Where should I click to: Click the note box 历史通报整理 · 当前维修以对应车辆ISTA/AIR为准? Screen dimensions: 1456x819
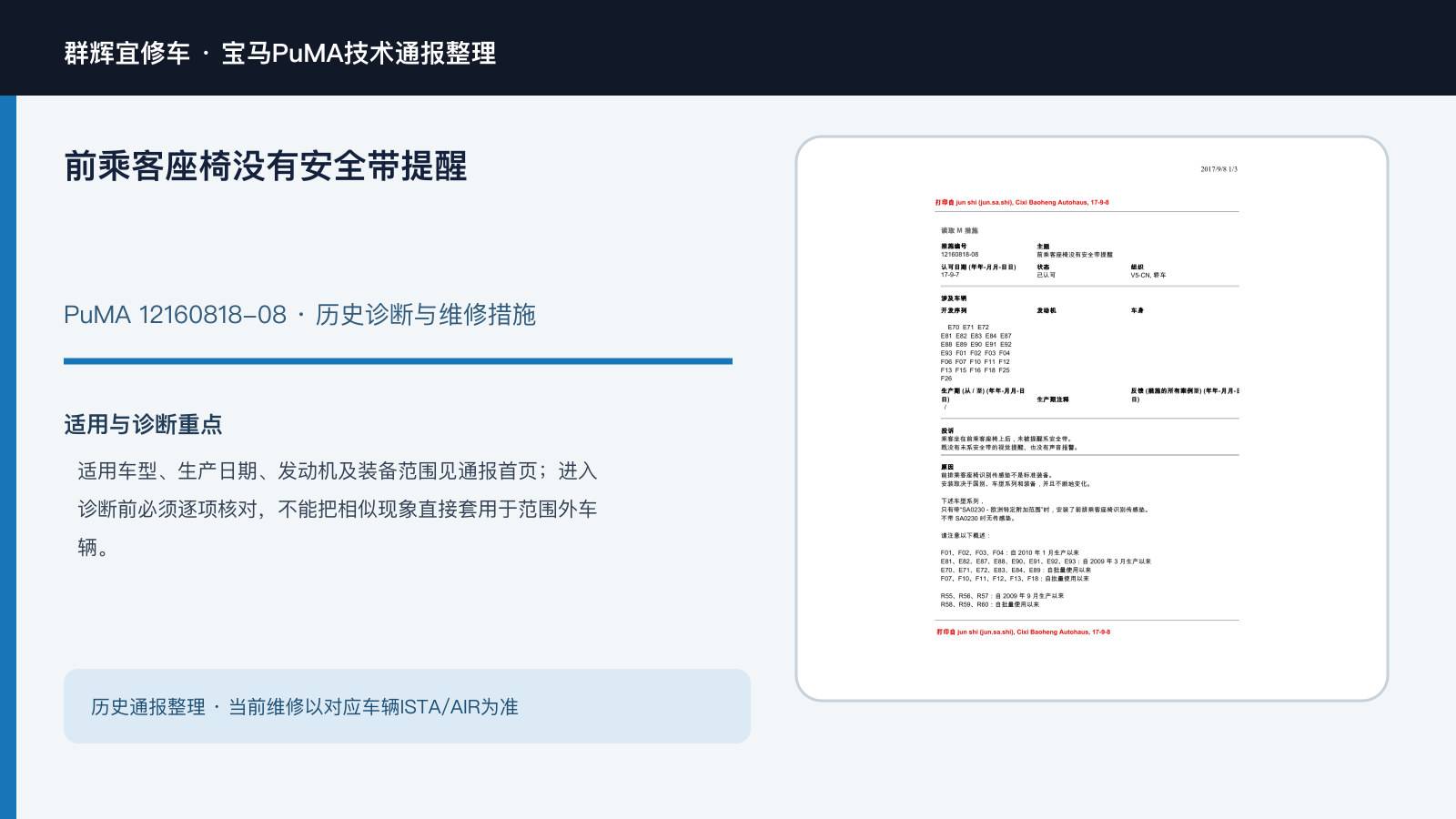pos(407,706)
